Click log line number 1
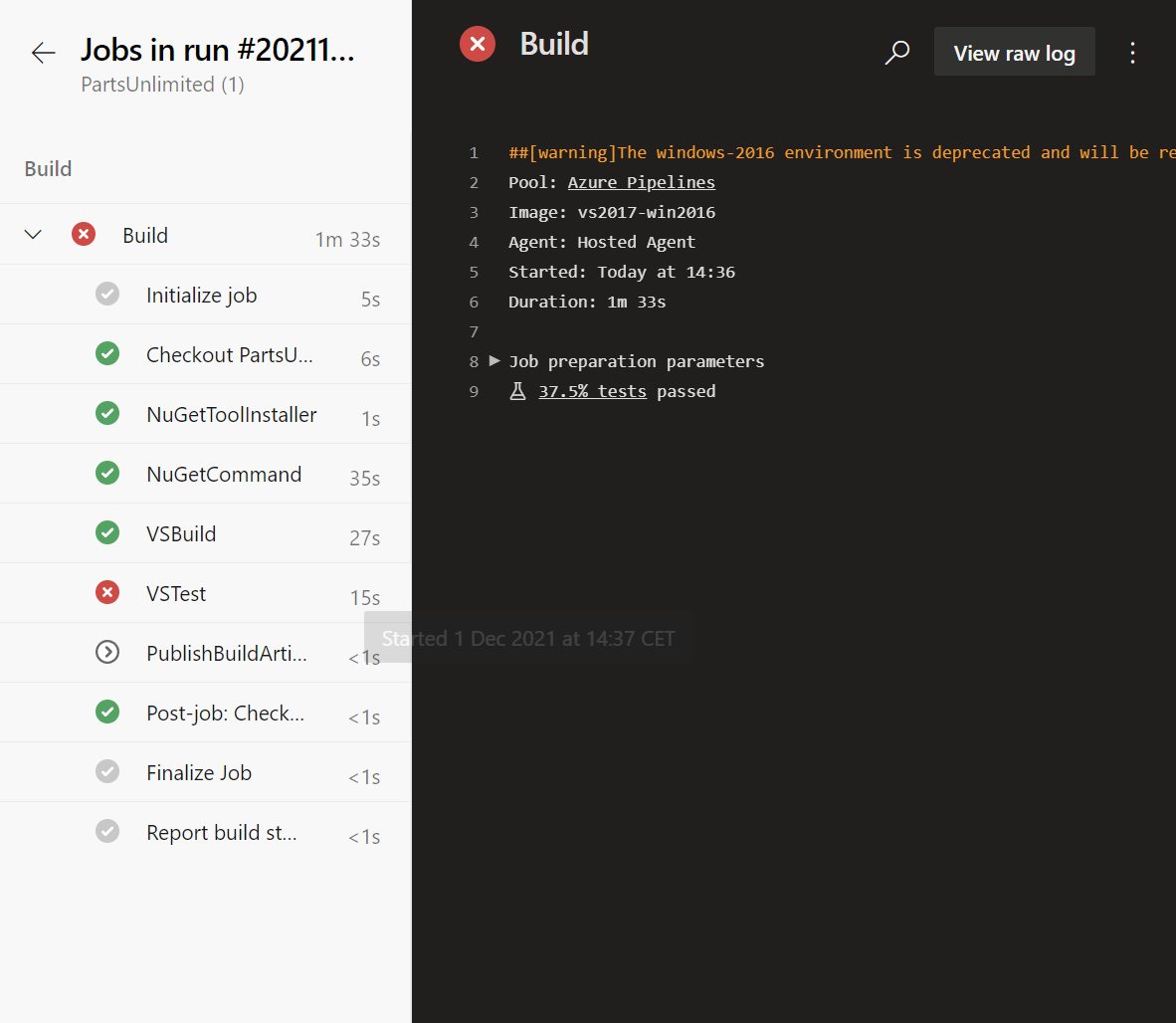 [x=474, y=153]
